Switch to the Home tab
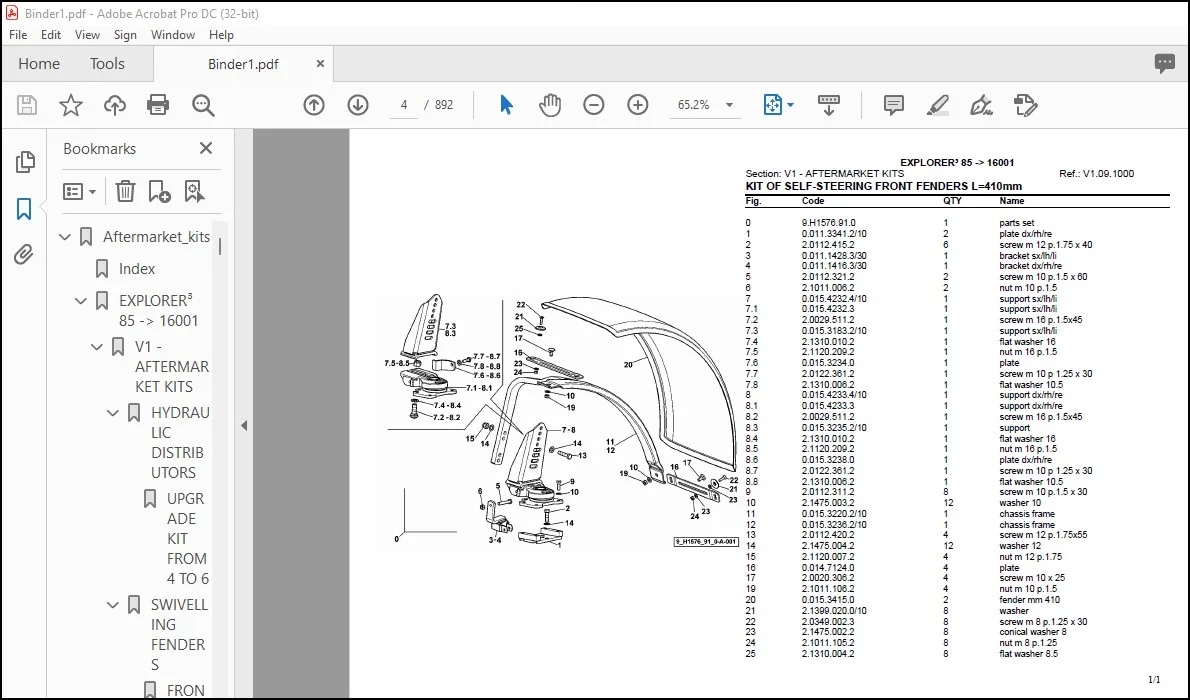Screen dimensions: 1190x700 point(39,64)
